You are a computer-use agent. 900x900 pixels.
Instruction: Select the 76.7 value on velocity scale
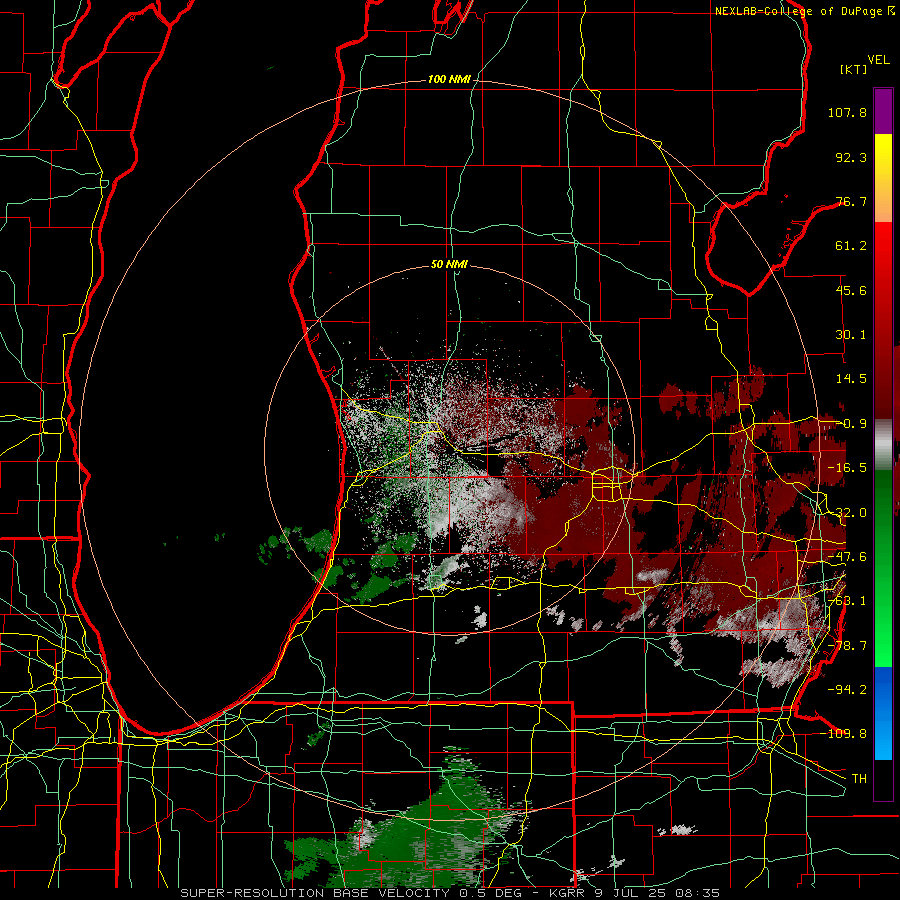[851, 201]
